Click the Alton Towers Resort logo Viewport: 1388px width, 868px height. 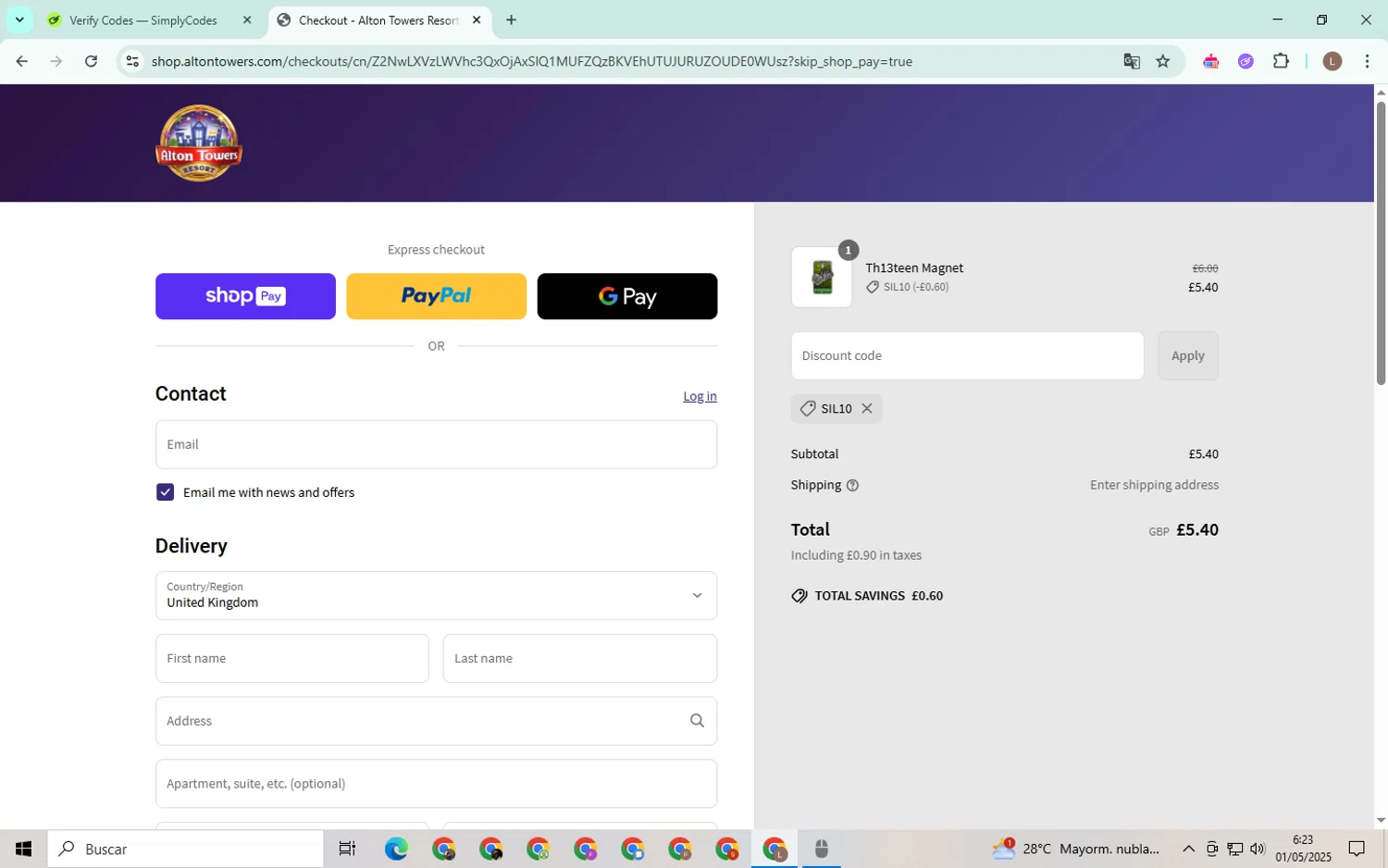(x=199, y=143)
